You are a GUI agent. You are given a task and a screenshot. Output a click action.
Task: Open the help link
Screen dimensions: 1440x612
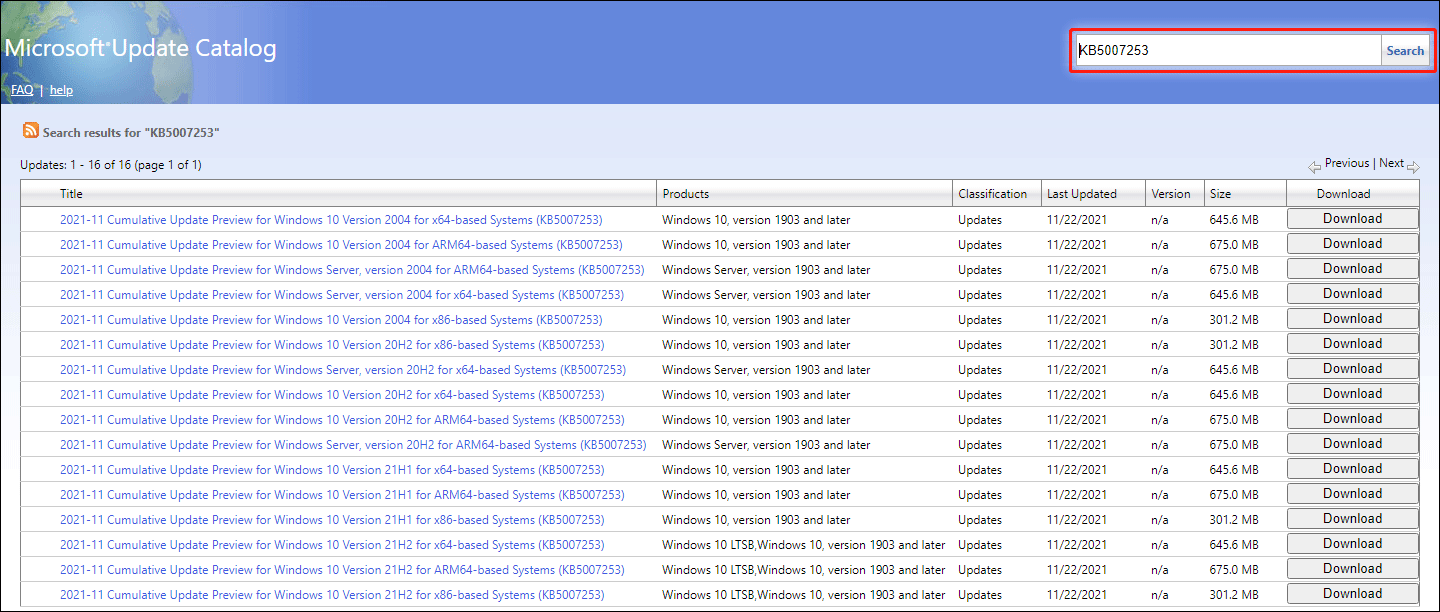61,90
